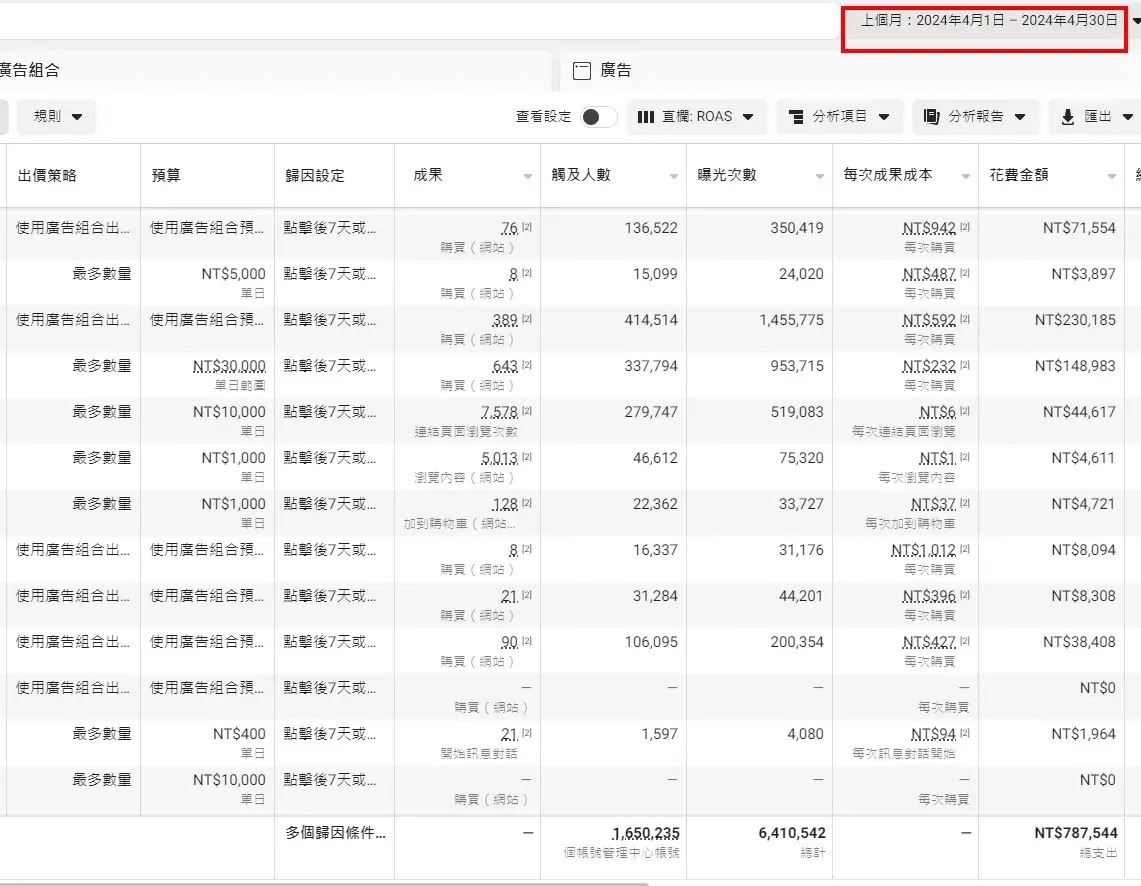This screenshot has width=1141, height=886.
Task: Open the 直欄: ROAS columns dropdown
Action: point(696,116)
